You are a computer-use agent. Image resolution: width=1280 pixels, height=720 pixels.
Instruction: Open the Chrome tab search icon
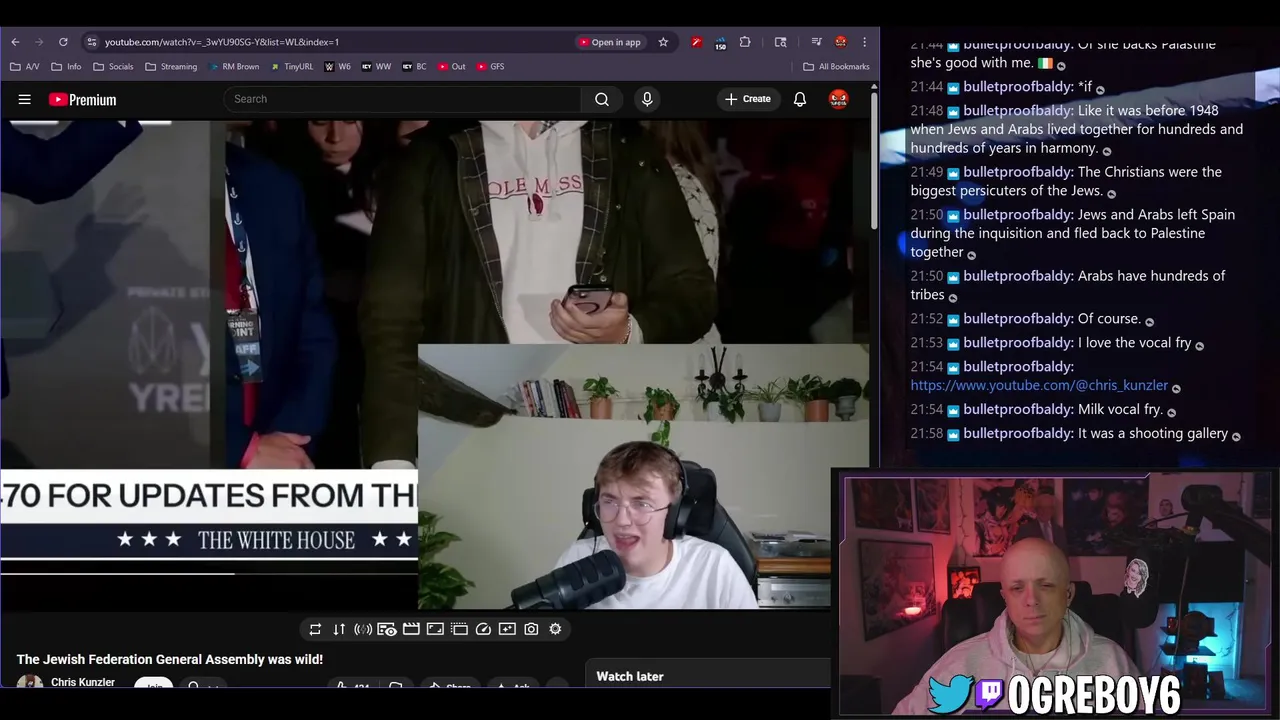click(780, 42)
